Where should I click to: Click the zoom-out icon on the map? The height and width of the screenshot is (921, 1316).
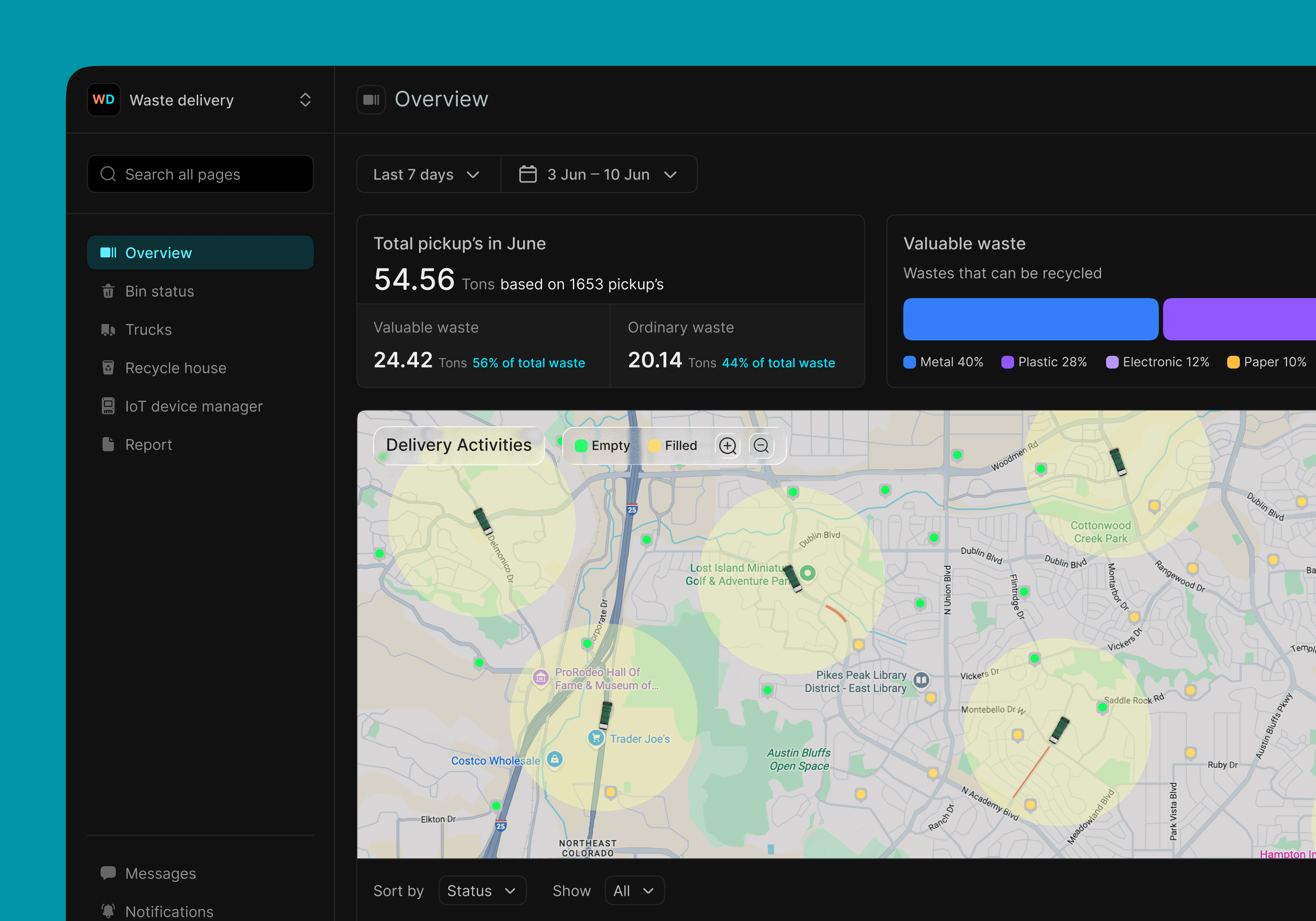762,445
